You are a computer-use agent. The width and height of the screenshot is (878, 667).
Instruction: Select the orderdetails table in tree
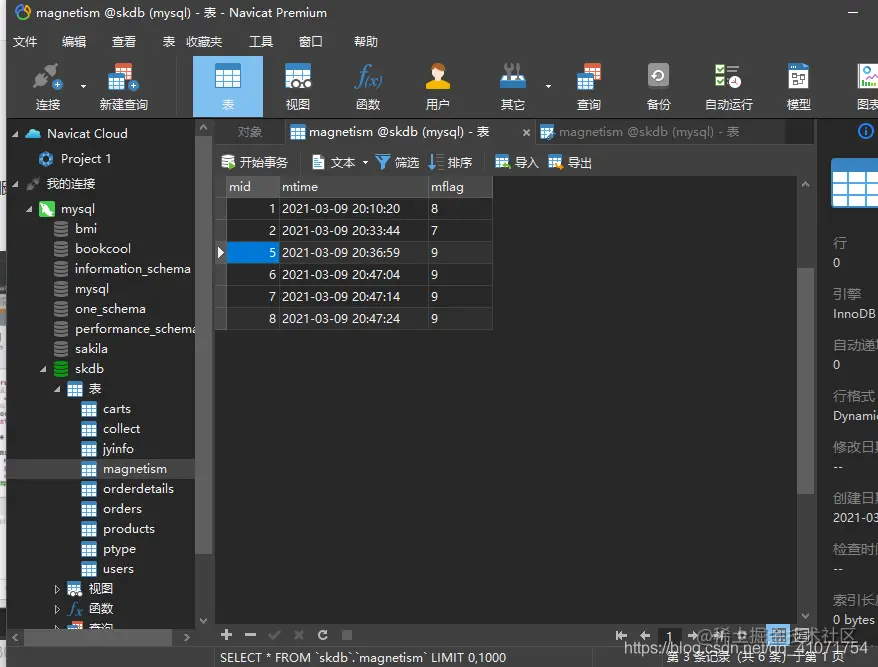pyautogui.click(x=138, y=489)
